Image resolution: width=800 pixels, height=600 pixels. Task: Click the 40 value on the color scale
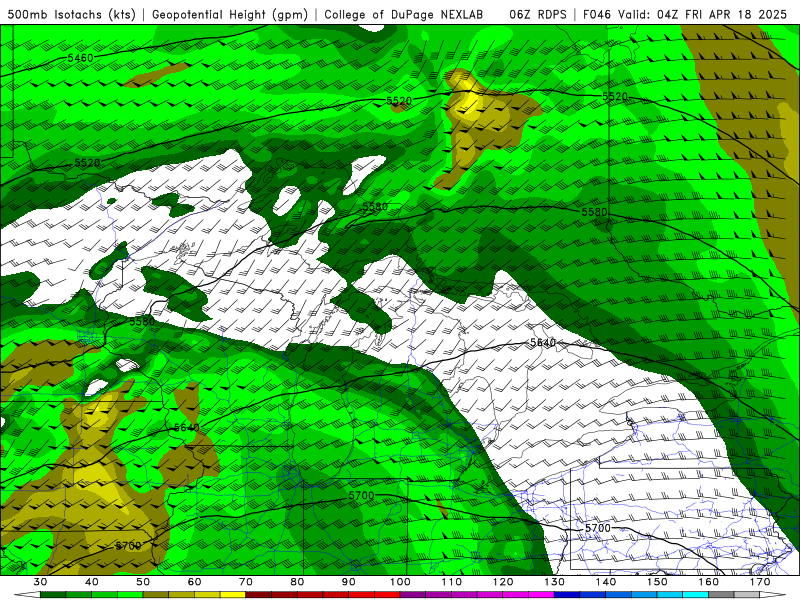tap(92, 582)
